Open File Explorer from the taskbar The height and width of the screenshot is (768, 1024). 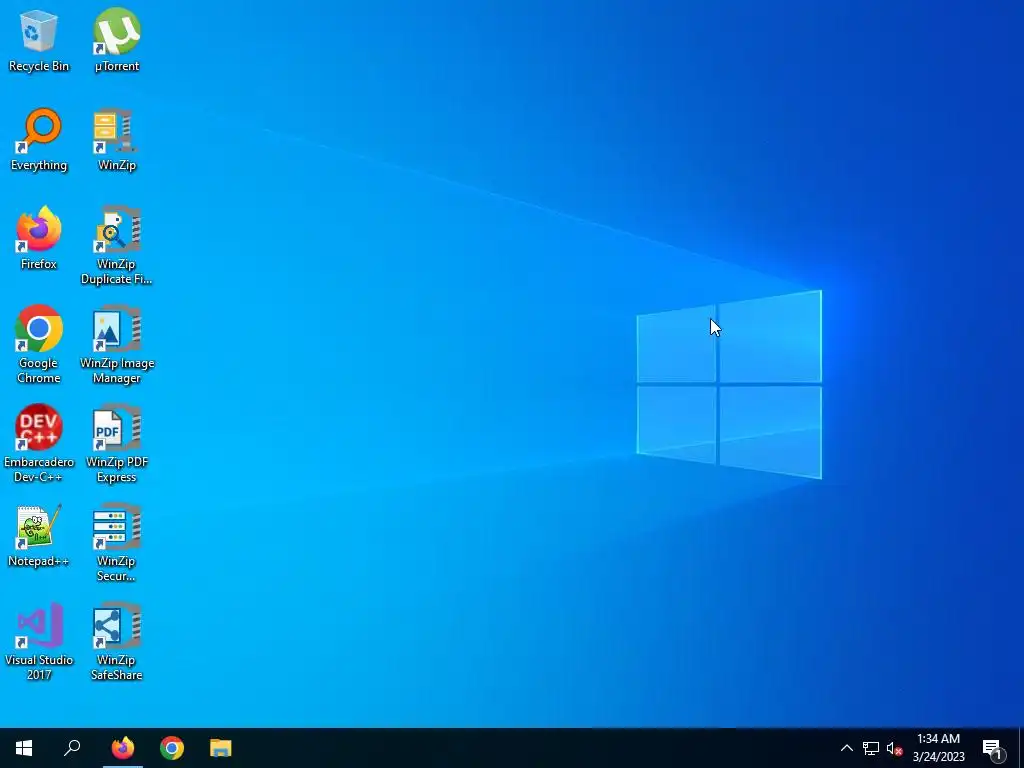click(221, 748)
